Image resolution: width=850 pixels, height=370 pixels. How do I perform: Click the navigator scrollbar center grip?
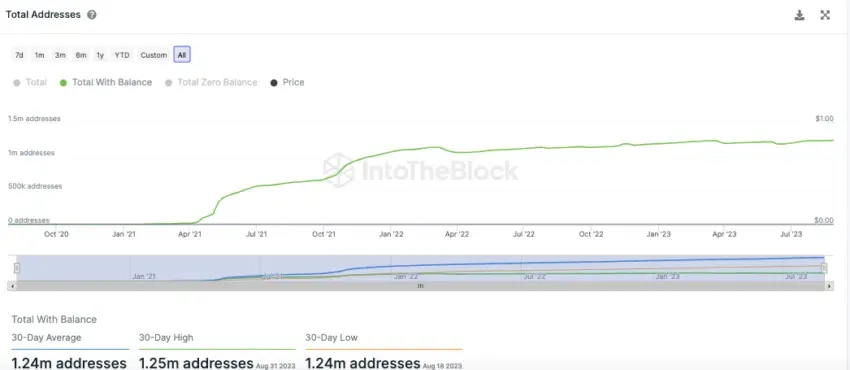click(420, 286)
